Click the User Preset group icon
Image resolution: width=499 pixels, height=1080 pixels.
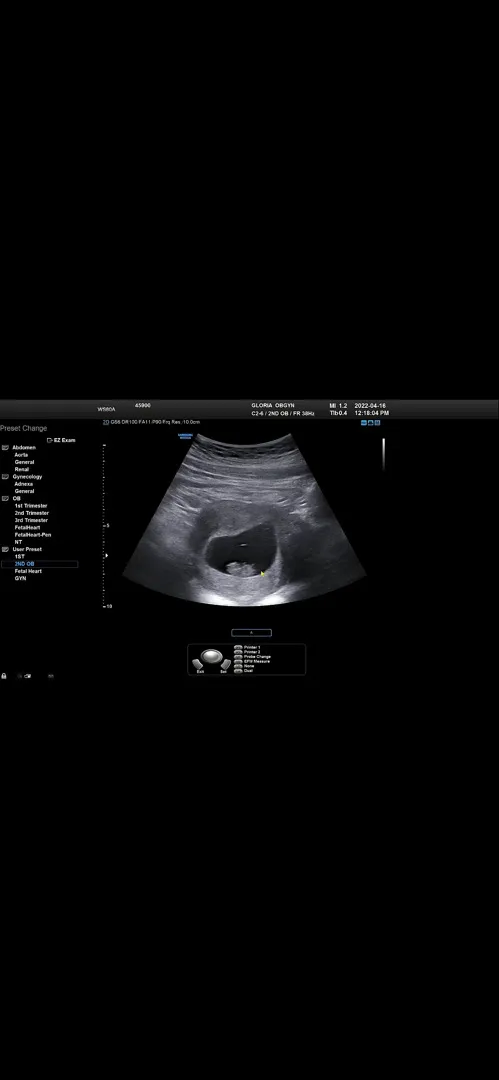6,549
